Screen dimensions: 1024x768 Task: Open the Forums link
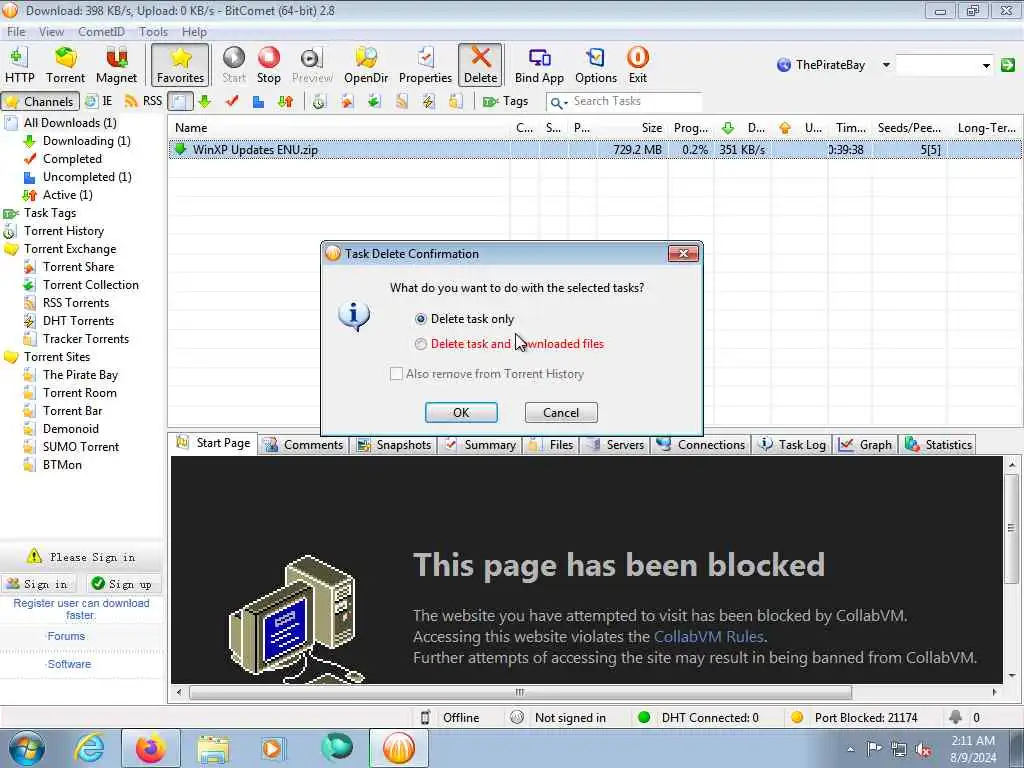(x=66, y=636)
